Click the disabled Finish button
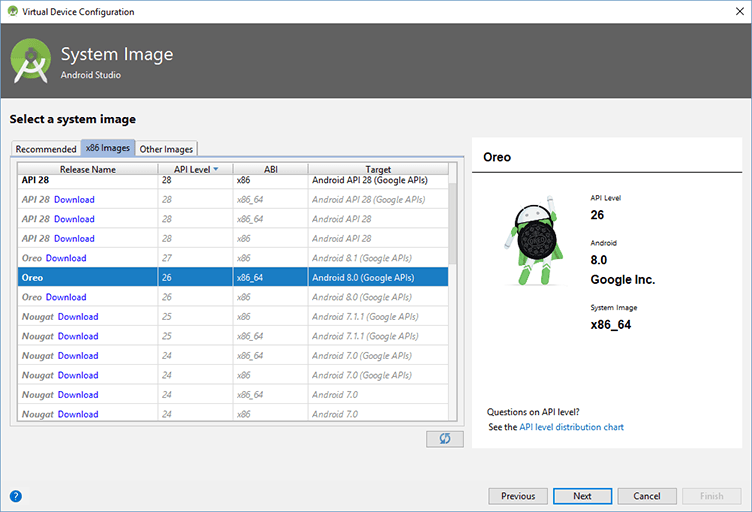752x512 pixels. 712,496
